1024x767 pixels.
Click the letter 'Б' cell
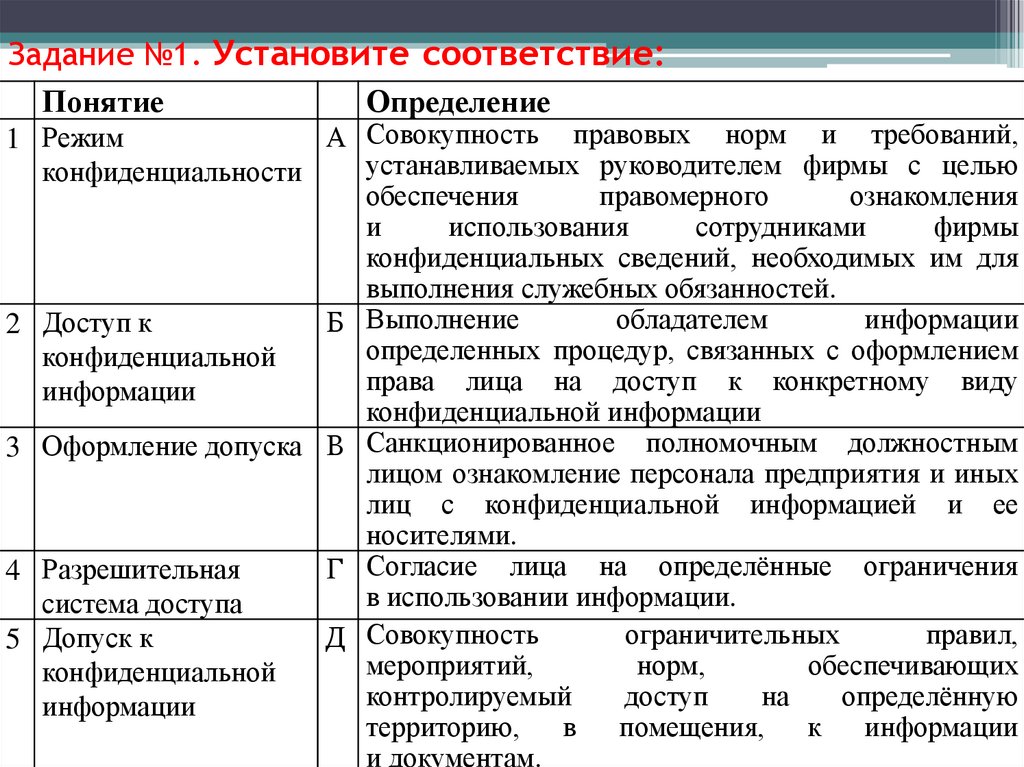338,366
